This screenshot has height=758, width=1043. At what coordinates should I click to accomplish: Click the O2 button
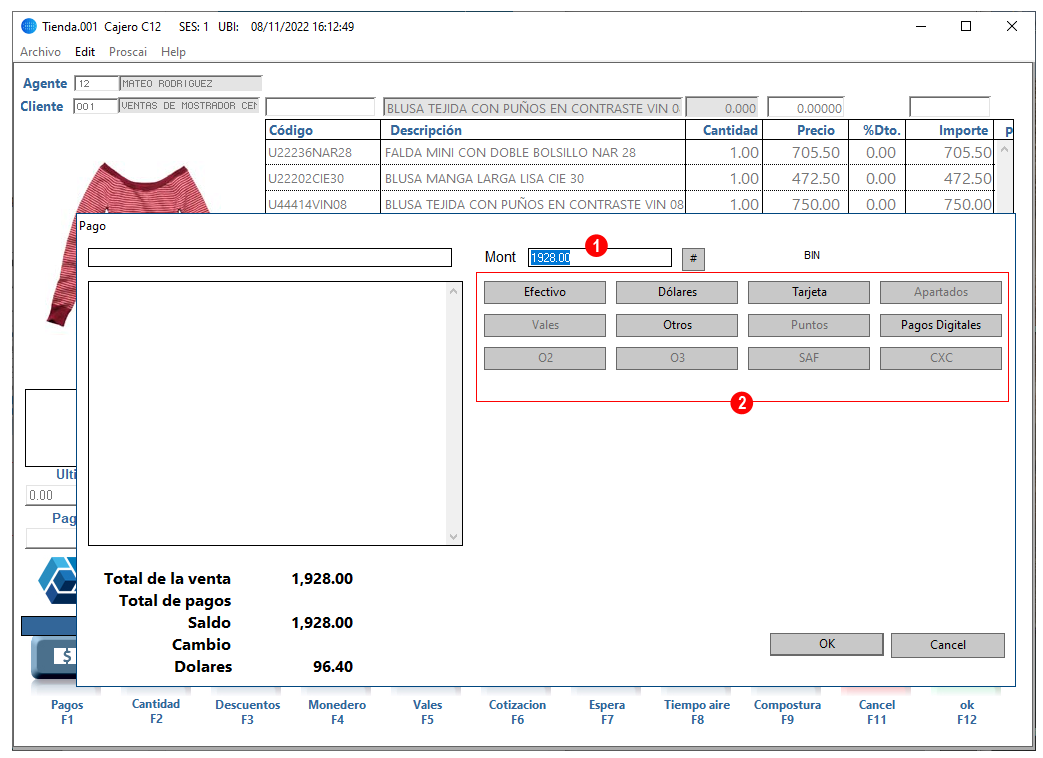pos(545,358)
